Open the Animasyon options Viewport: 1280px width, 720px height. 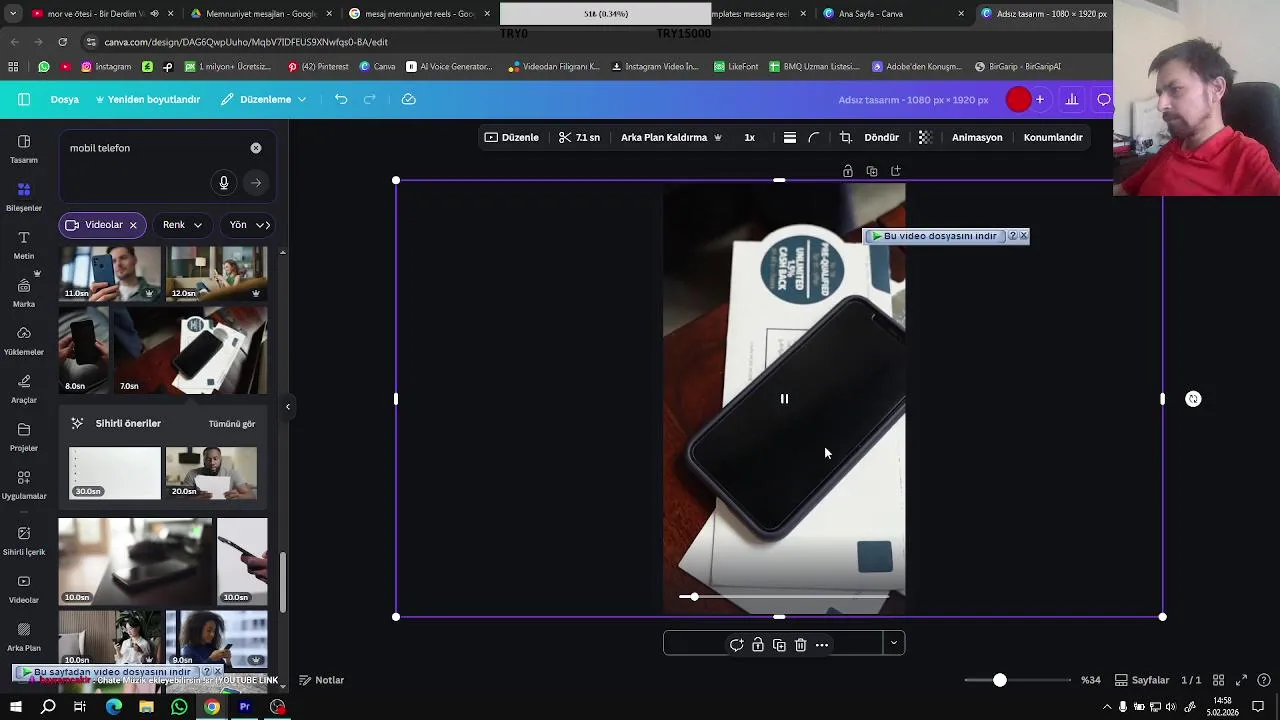pos(977,137)
